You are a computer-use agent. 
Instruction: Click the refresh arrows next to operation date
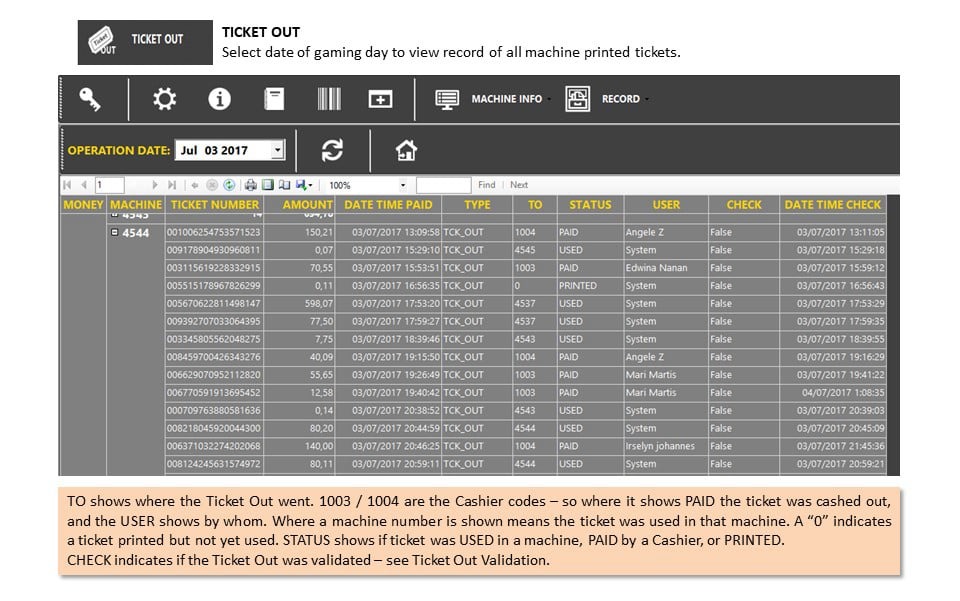point(332,150)
